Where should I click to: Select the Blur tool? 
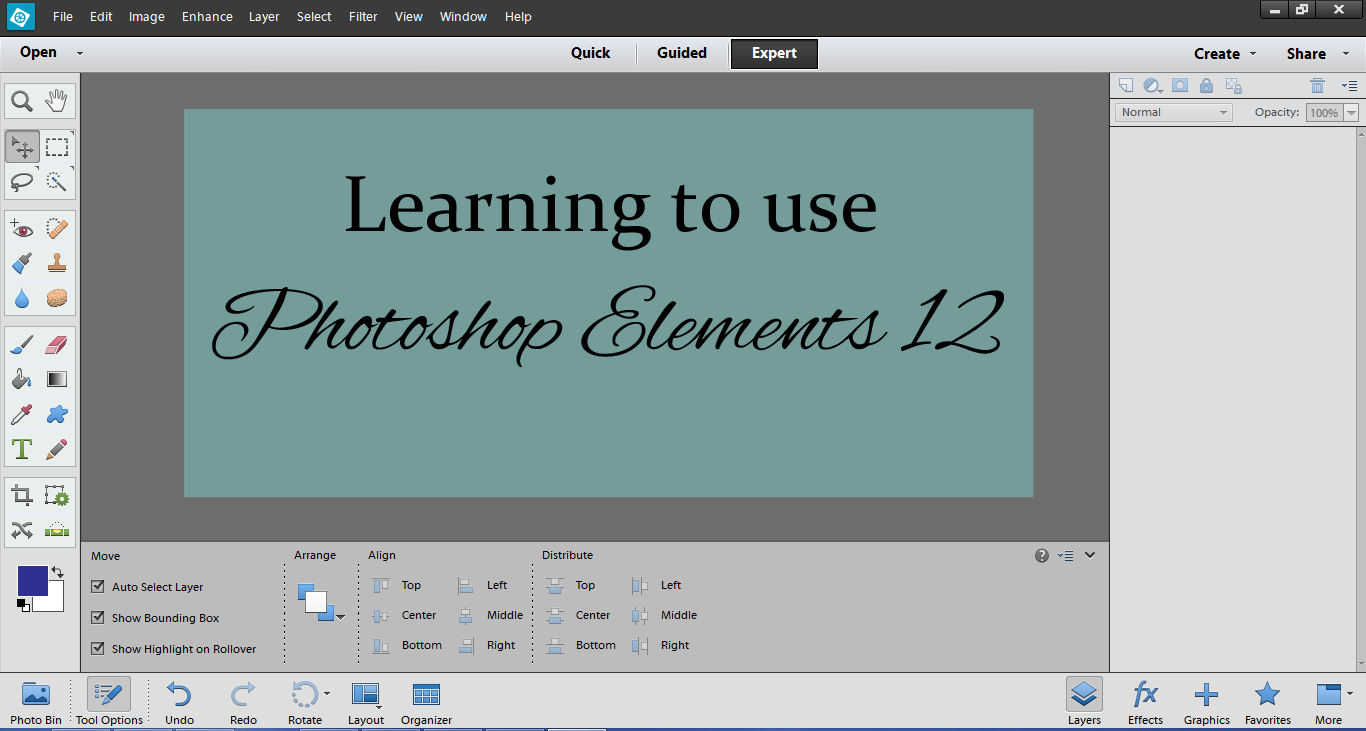tap(22, 298)
